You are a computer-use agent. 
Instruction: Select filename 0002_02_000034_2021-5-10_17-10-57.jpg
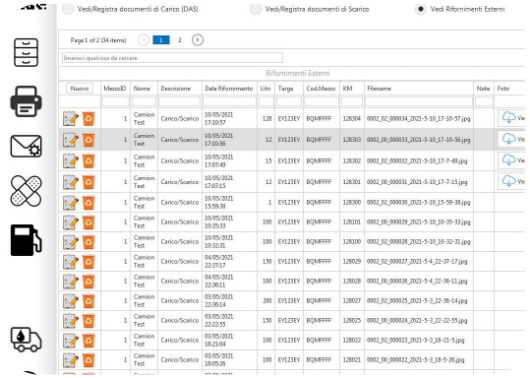tap(418, 119)
